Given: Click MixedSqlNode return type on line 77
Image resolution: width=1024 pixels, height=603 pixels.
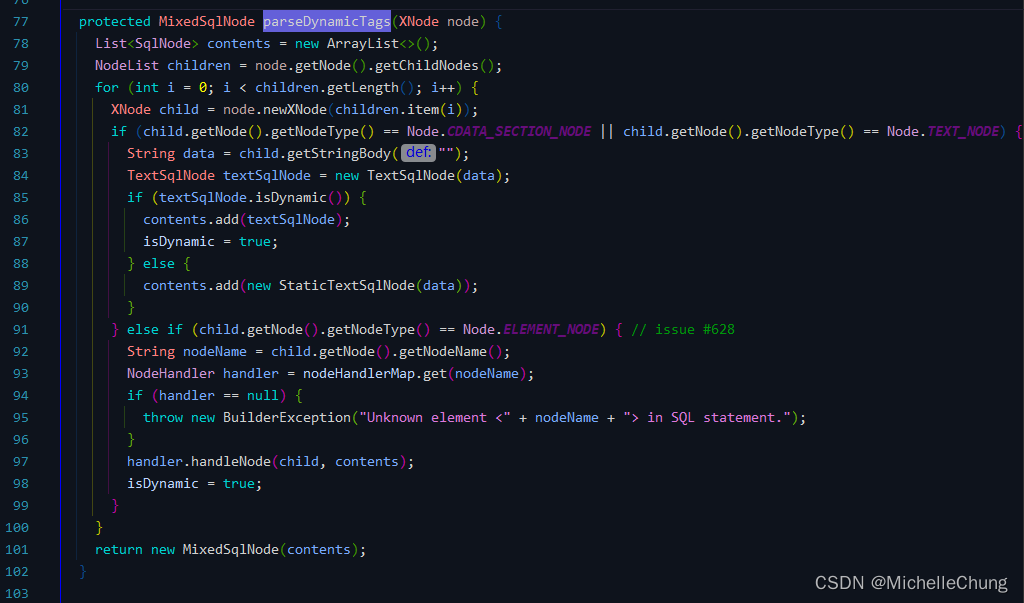Looking at the screenshot, I should pyautogui.click(x=206, y=22).
